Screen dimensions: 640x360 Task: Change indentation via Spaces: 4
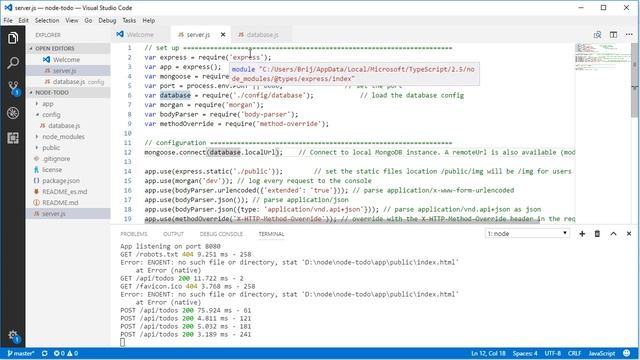point(525,353)
